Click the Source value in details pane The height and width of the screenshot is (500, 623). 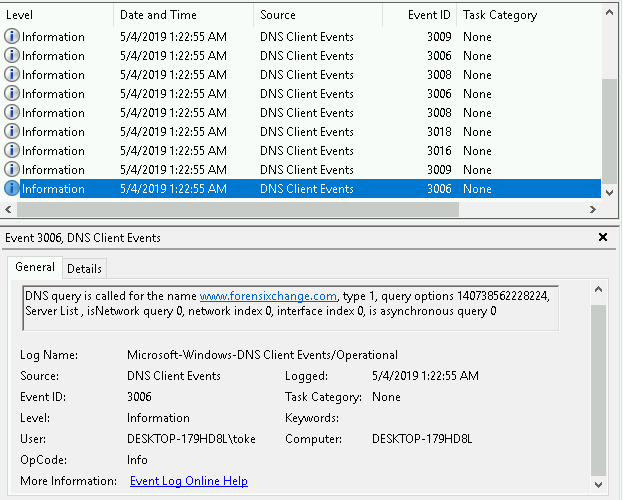point(174,376)
